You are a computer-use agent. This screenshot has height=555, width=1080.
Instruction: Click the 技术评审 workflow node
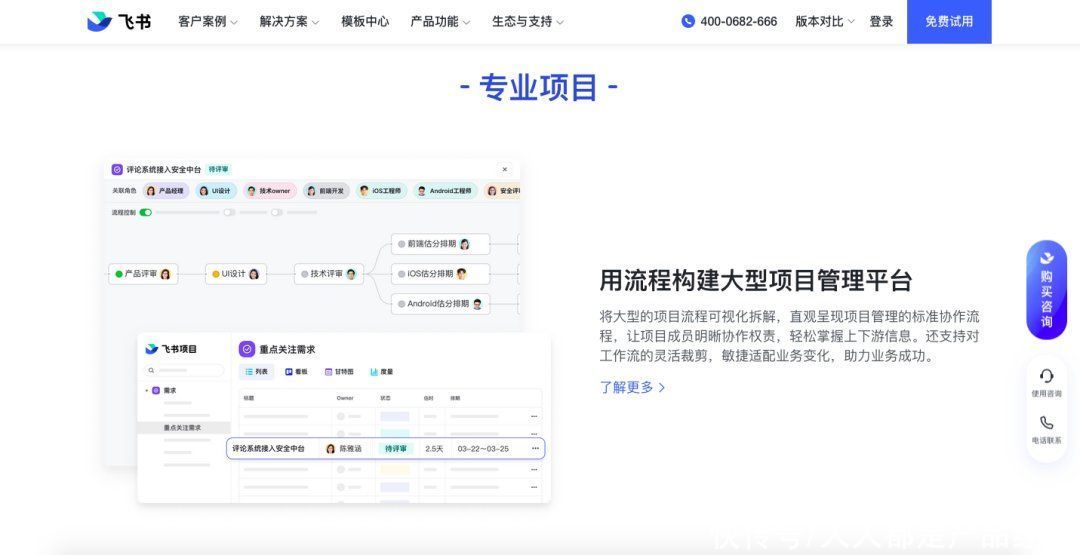coord(329,274)
